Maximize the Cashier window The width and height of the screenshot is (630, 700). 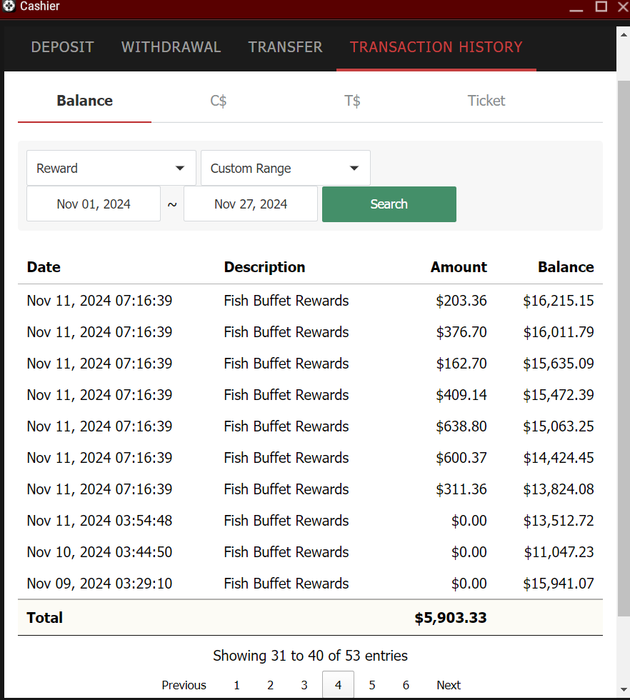[601, 6]
